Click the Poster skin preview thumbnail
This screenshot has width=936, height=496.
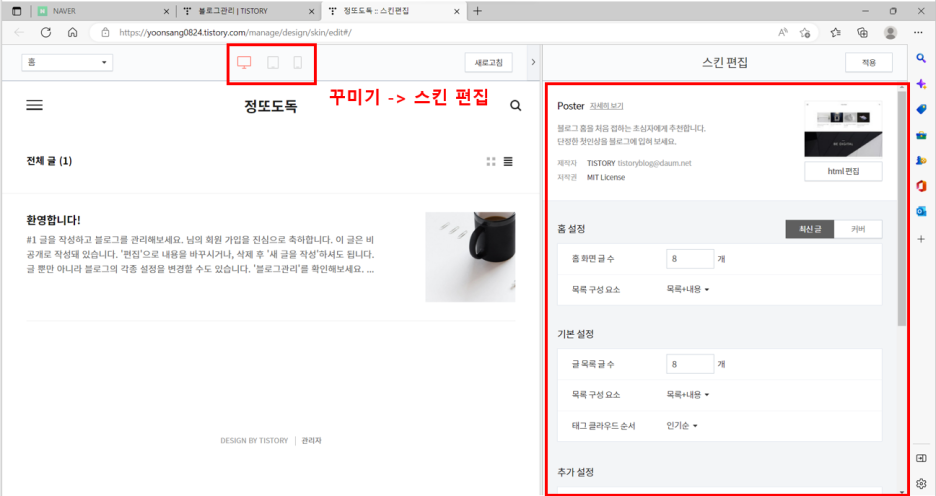tap(843, 129)
